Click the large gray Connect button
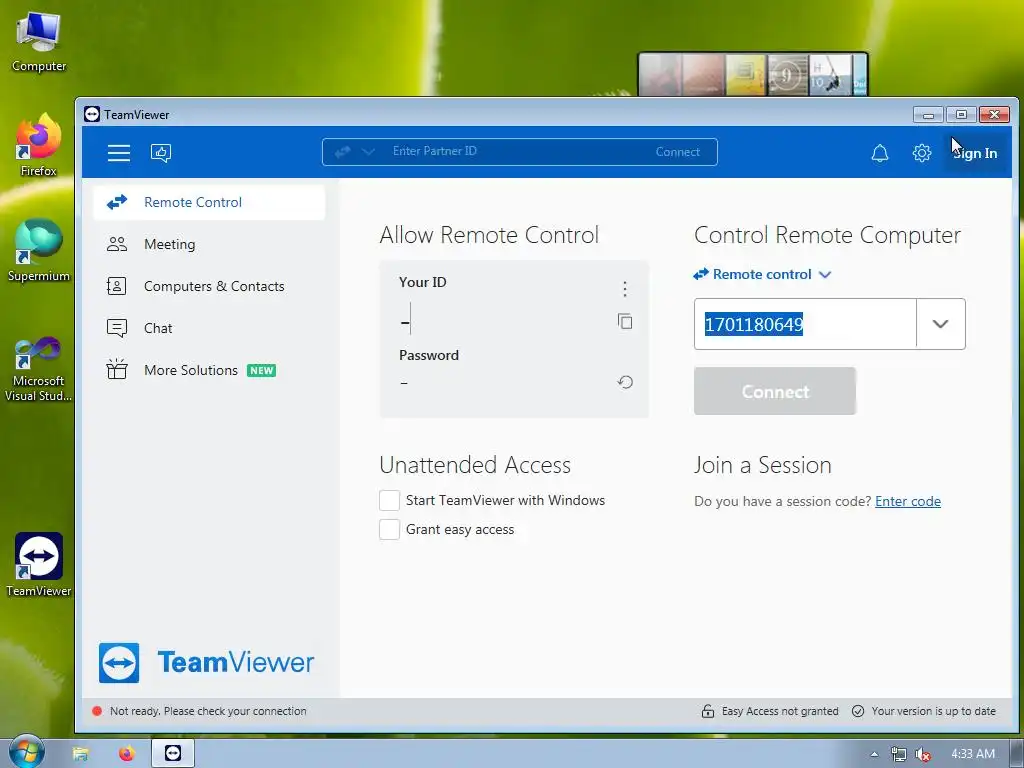The width and height of the screenshot is (1024, 768). point(775,391)
